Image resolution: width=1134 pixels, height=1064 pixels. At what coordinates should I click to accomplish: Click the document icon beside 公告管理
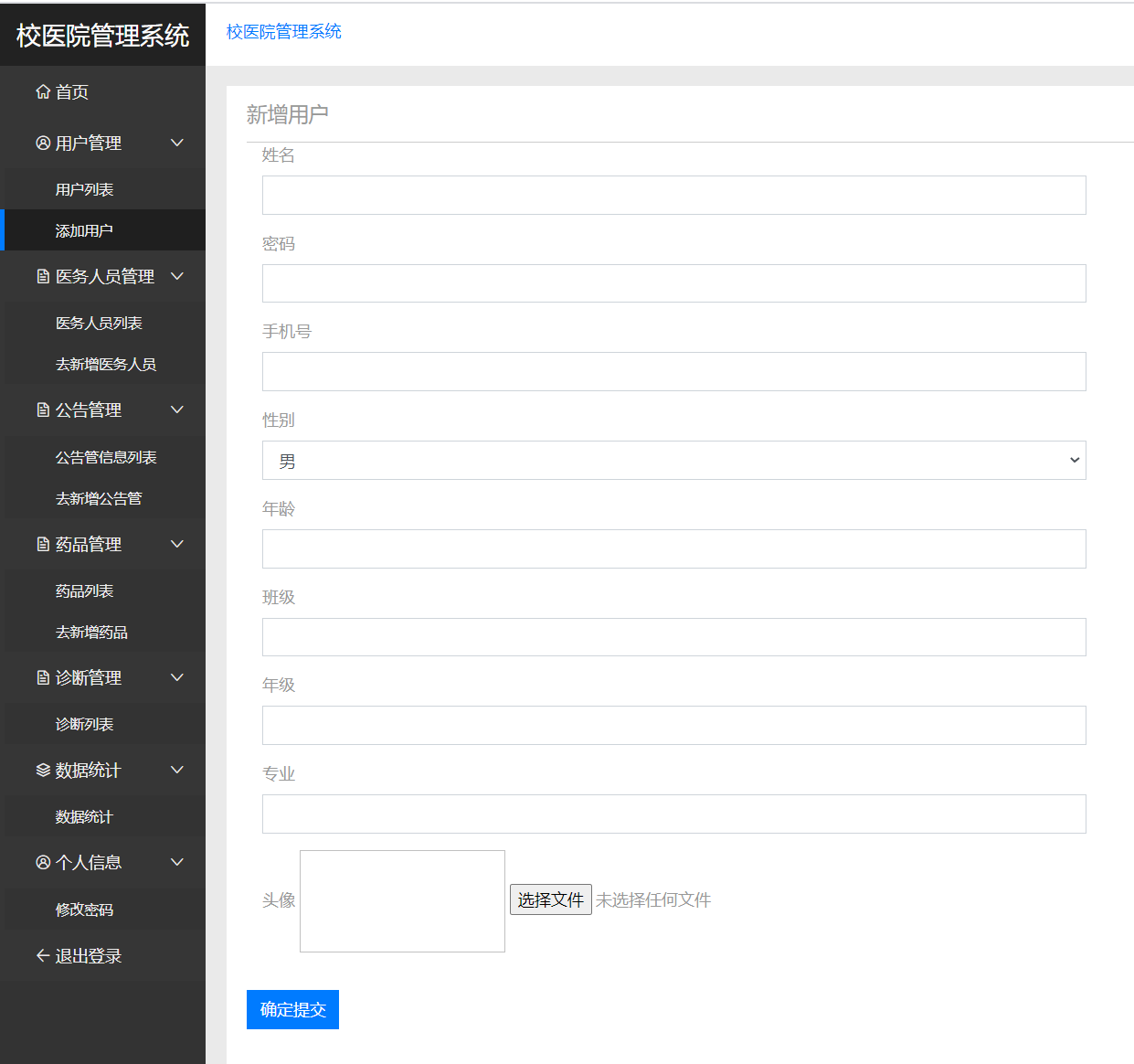click(43, 410)
